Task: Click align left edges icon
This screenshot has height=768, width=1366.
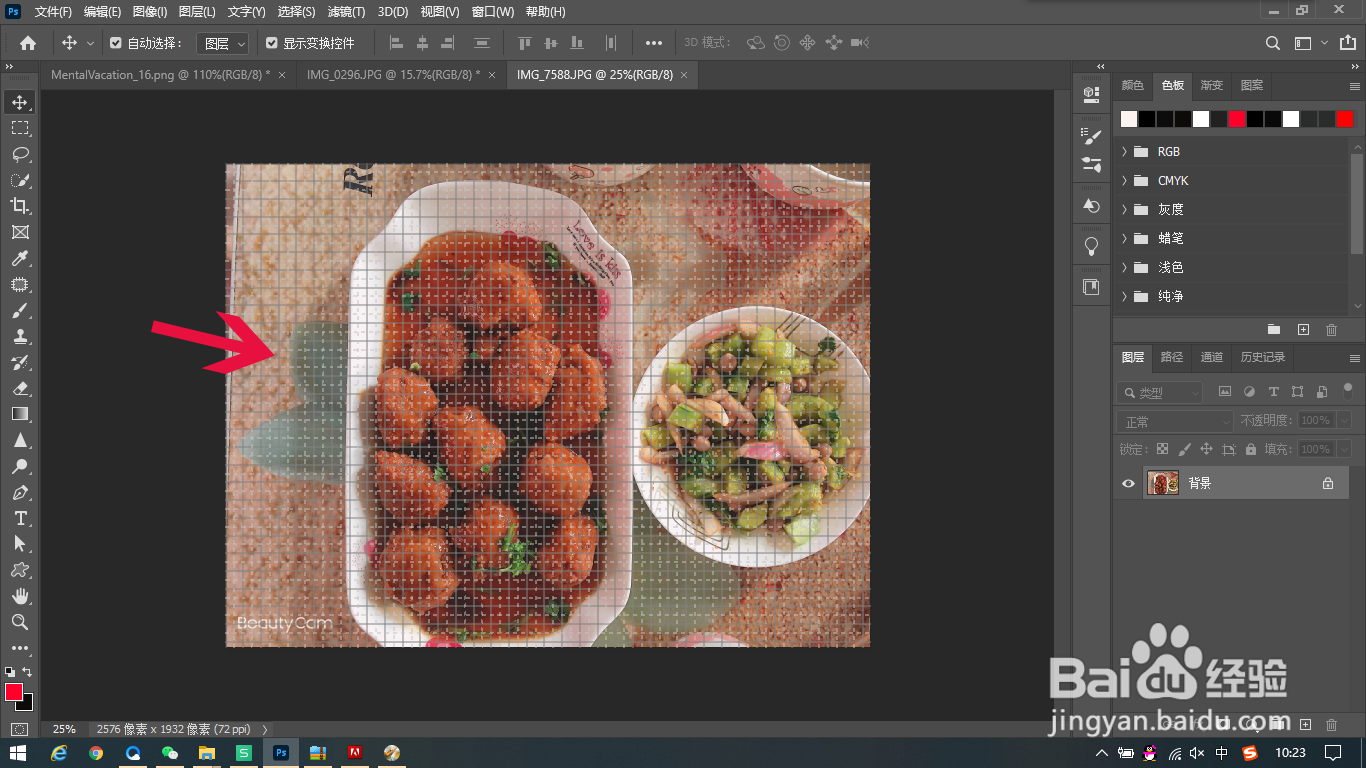Action: (x=396, y=43)
